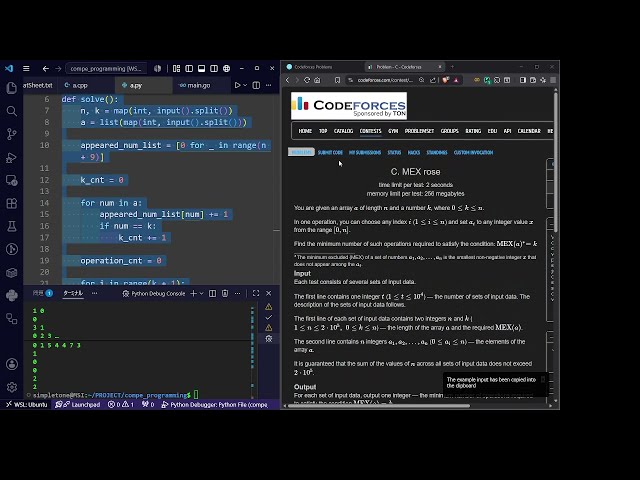Select the debug console entry in terminal list

click(x=269, y=338)
